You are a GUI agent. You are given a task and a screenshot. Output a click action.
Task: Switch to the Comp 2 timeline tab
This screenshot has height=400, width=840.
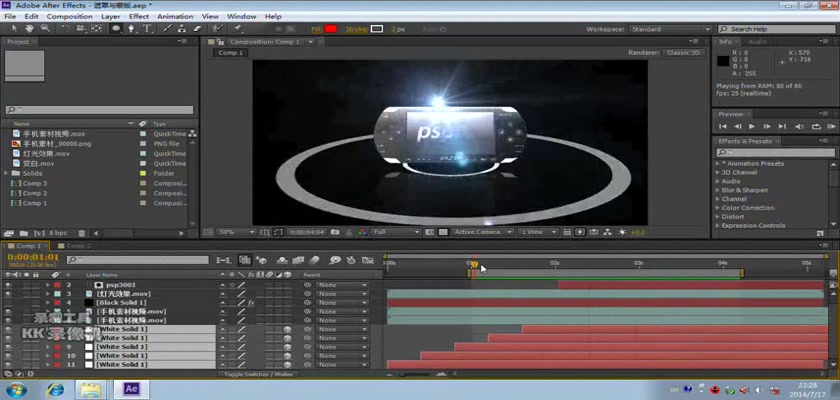(78, 246)
